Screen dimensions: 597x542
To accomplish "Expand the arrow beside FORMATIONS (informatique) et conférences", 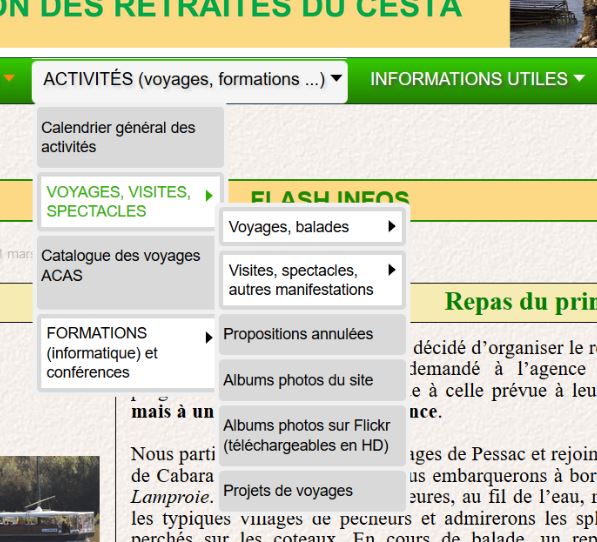I will pyautogui.click(x=208, y=338).
